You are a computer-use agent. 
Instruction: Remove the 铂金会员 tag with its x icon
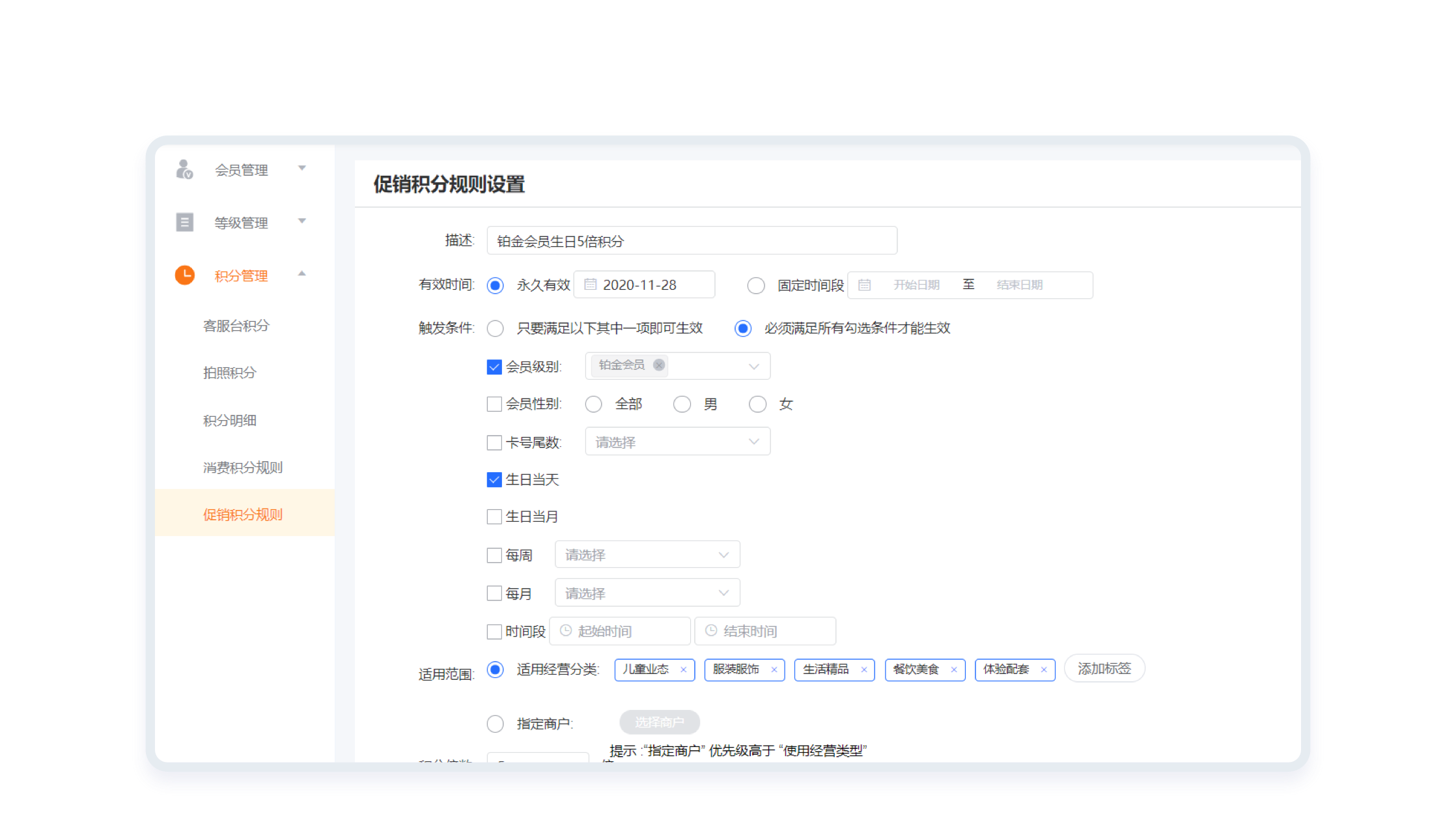659,365
